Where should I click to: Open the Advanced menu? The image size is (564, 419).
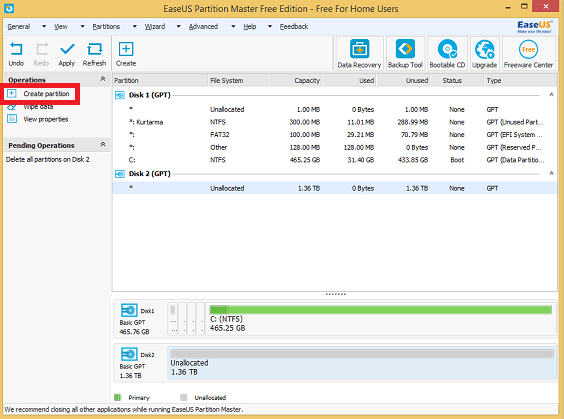(203, 27)
